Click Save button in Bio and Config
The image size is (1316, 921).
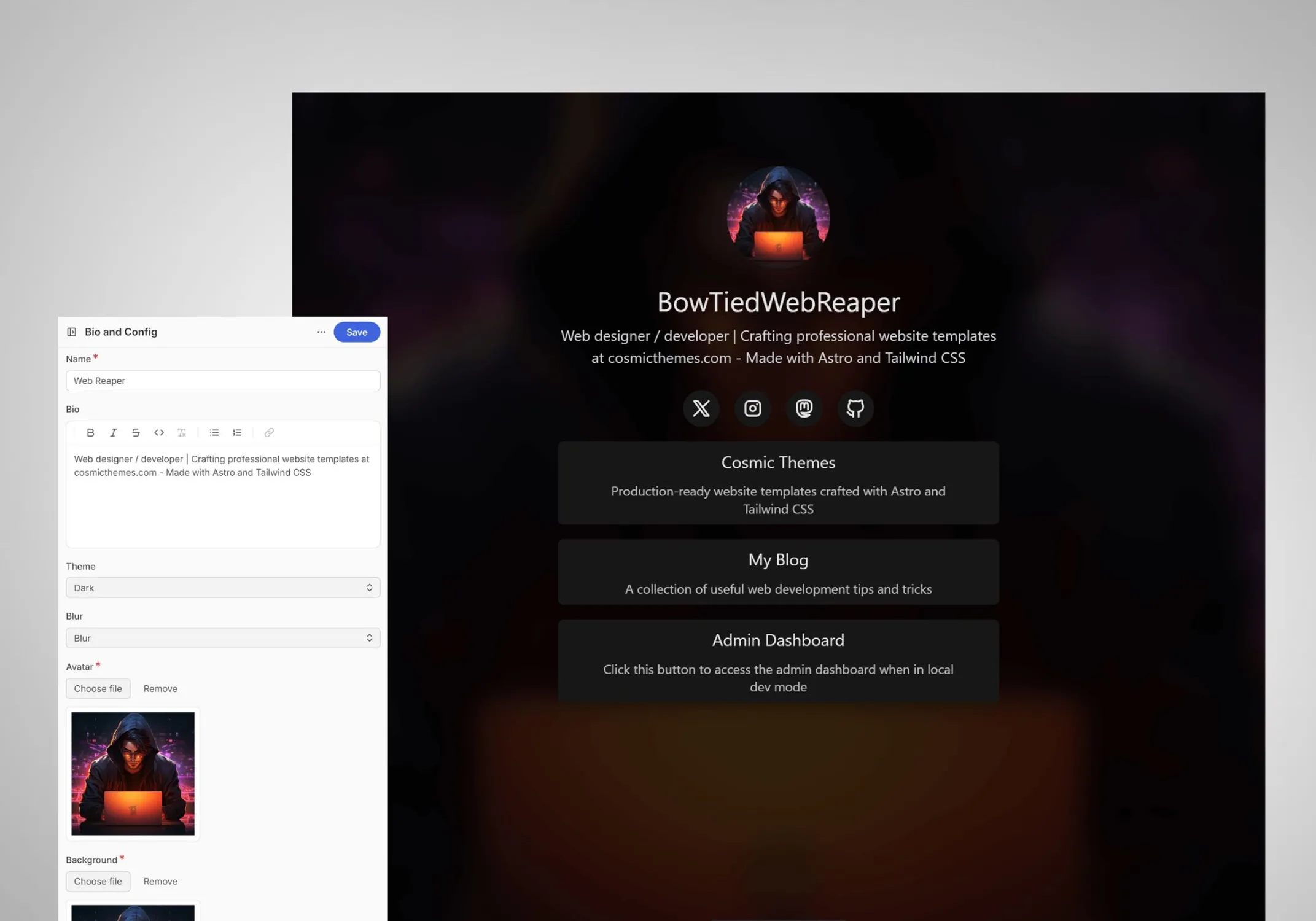(x=357, y=331)
